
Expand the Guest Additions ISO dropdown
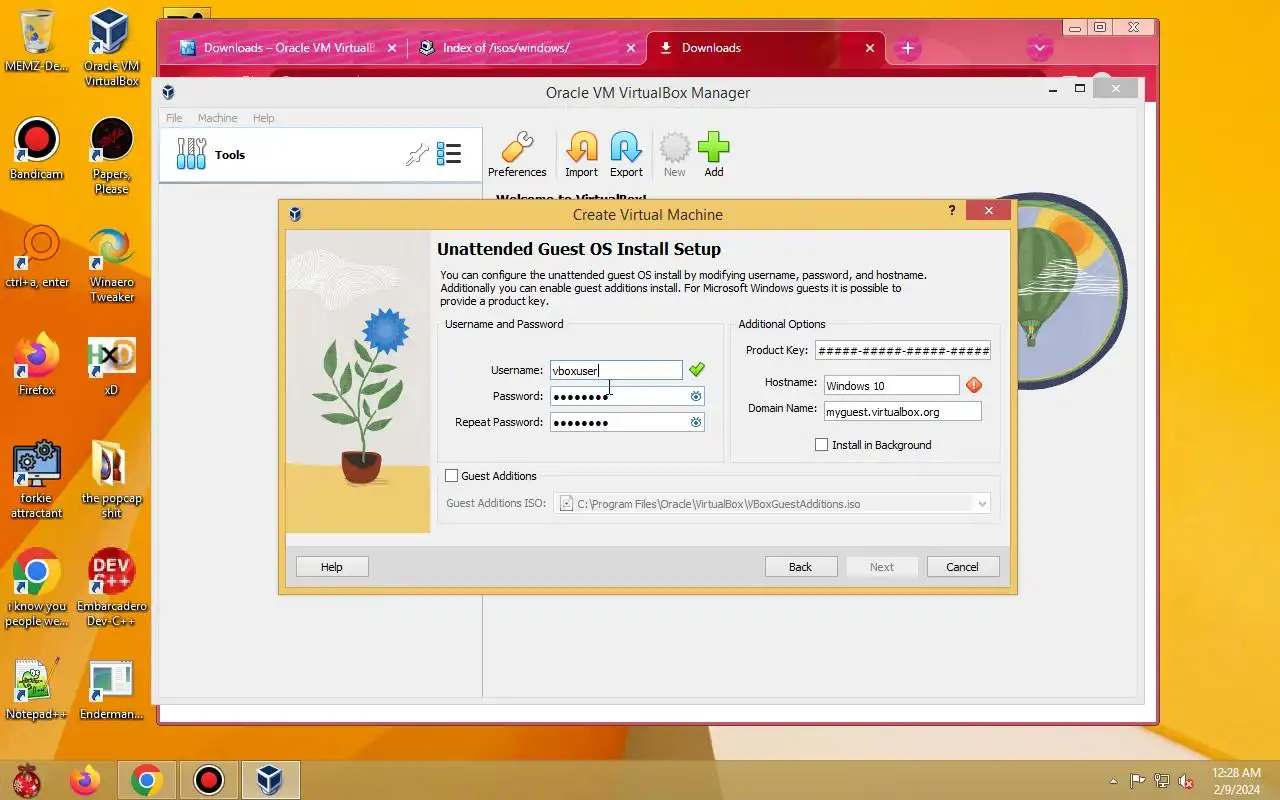[982, 504]
